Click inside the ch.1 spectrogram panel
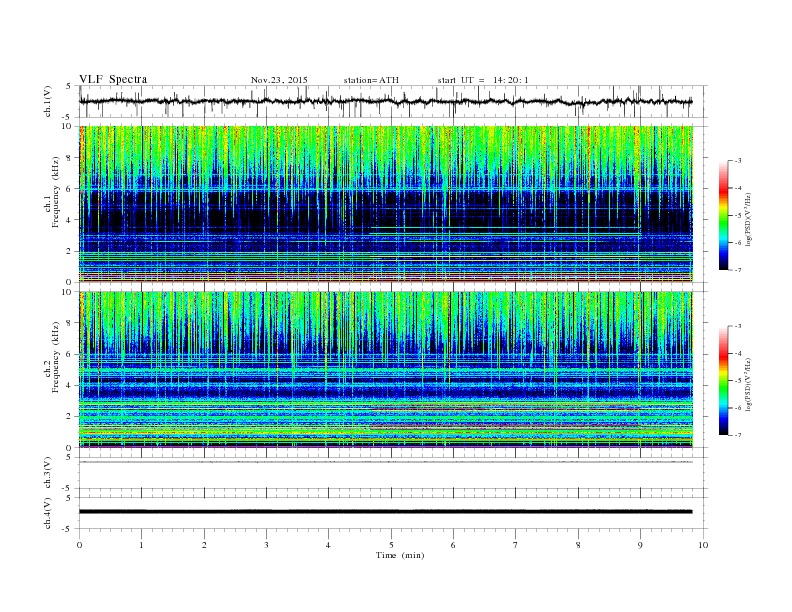Image resolution: width=792 pixels, height=612 pixels. (386, 204)
